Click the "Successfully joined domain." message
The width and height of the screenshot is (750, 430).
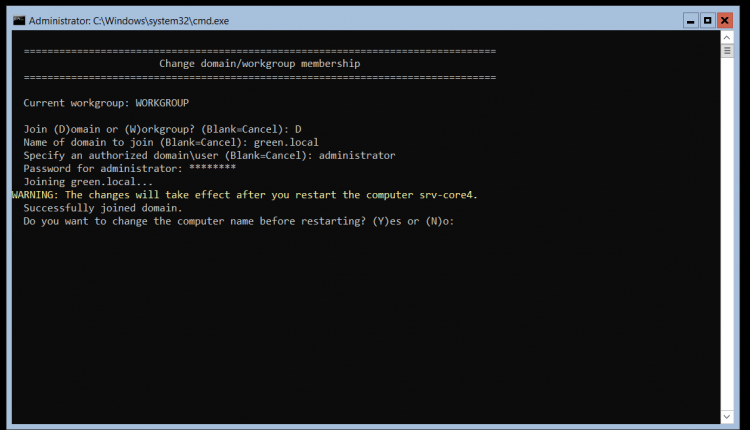click(x=102, y=208)
